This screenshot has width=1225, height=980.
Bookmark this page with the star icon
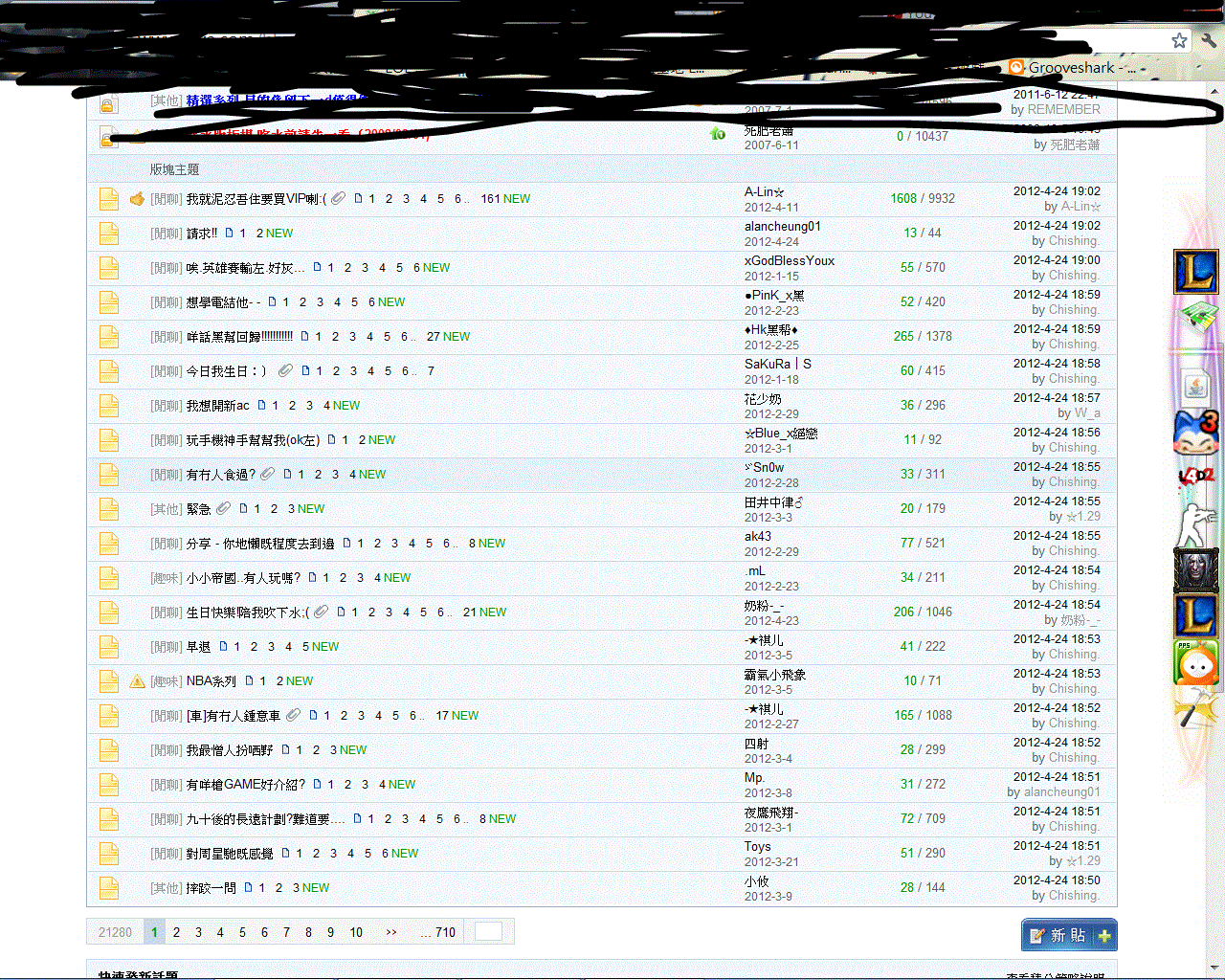coord(1179,40)
